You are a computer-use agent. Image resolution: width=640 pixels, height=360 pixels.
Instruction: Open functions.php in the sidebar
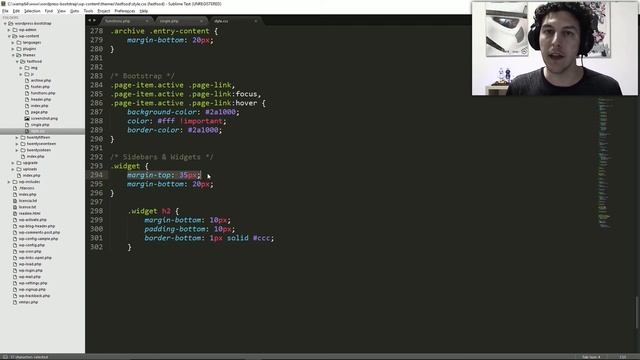pyautogui.click(x=43, y=93)
